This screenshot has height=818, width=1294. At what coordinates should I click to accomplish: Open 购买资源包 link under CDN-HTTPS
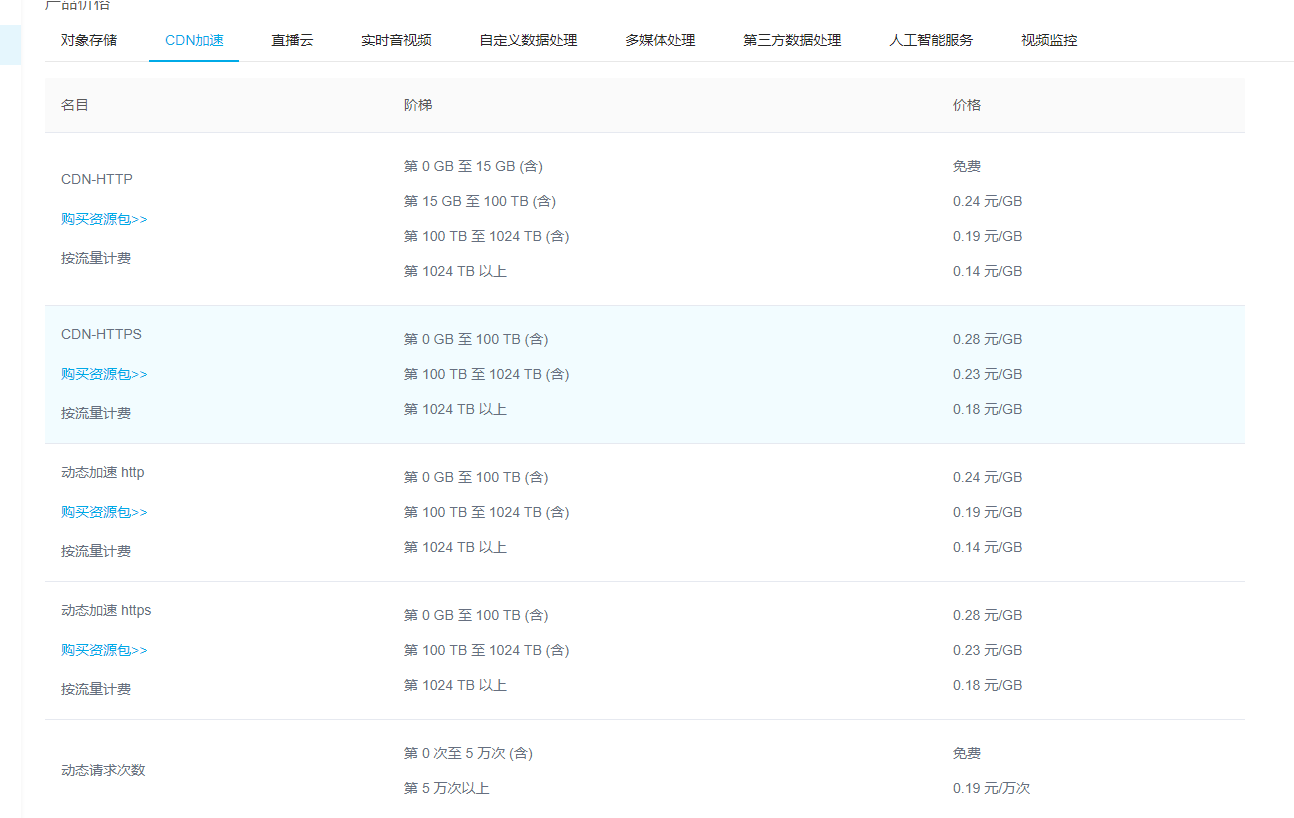pos(104,374)
